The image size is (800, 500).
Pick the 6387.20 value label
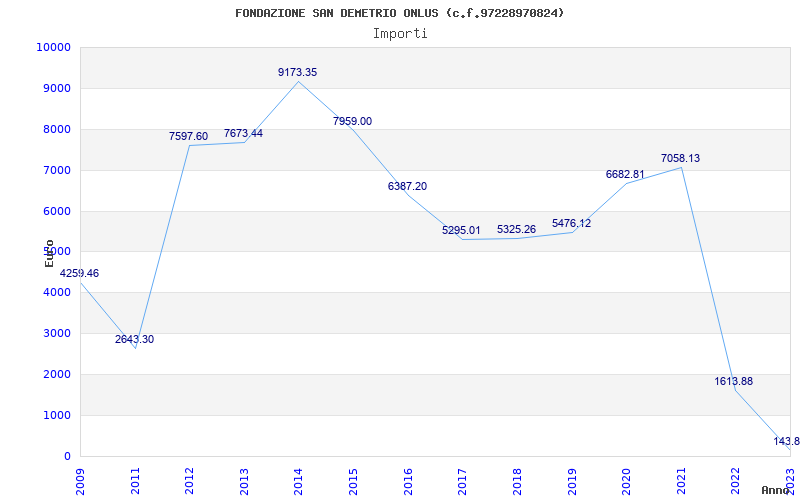click(407, 186)
